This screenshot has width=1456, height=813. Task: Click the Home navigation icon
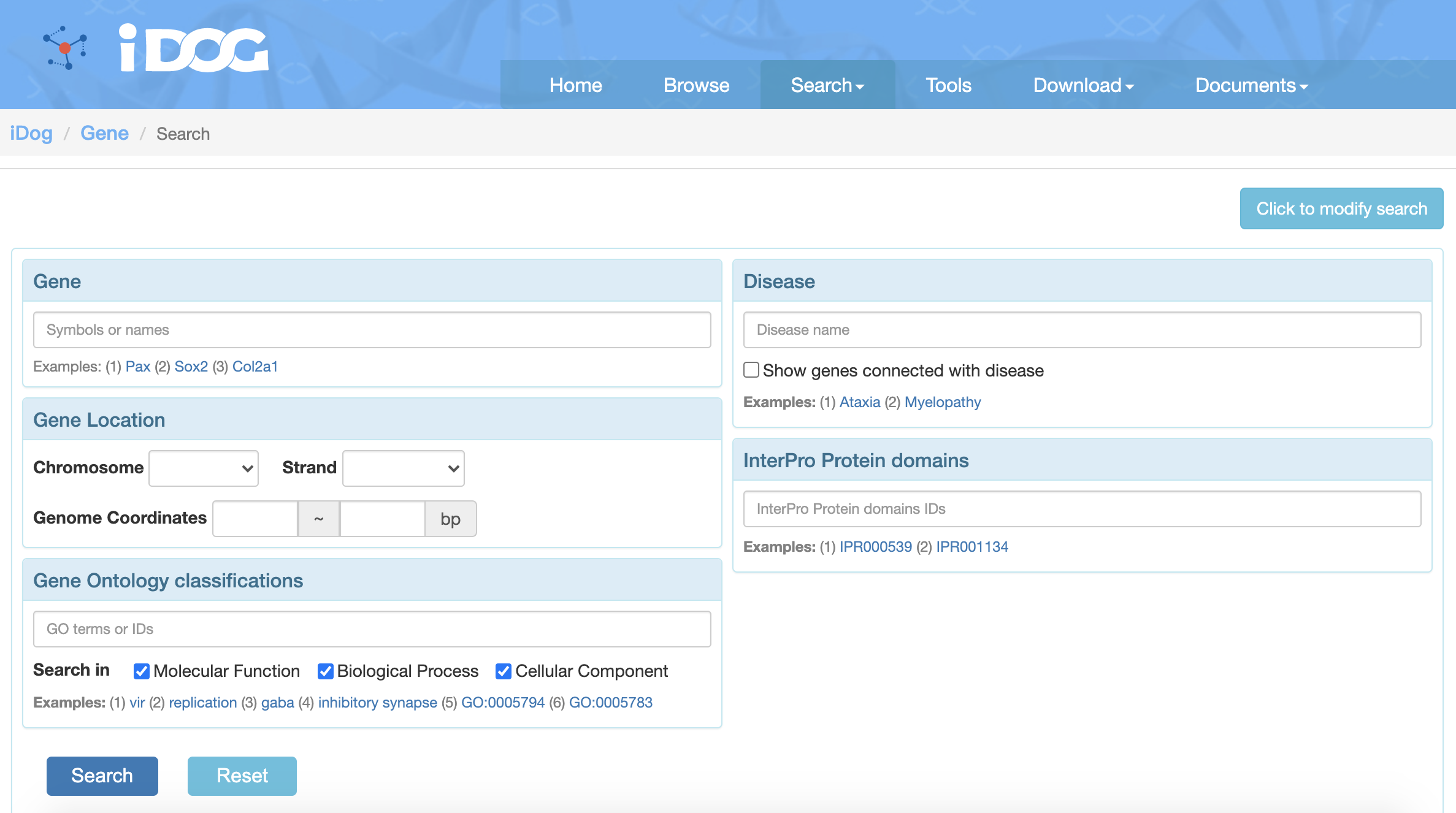[576, 84]
